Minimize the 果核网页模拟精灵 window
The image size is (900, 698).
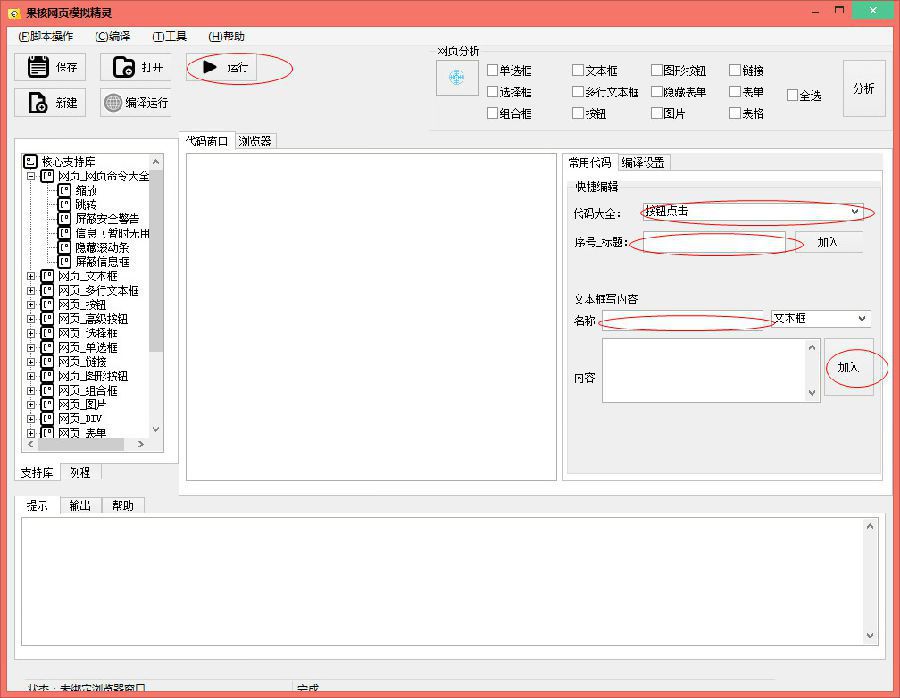pyautogui.click(x=816, y=11)
